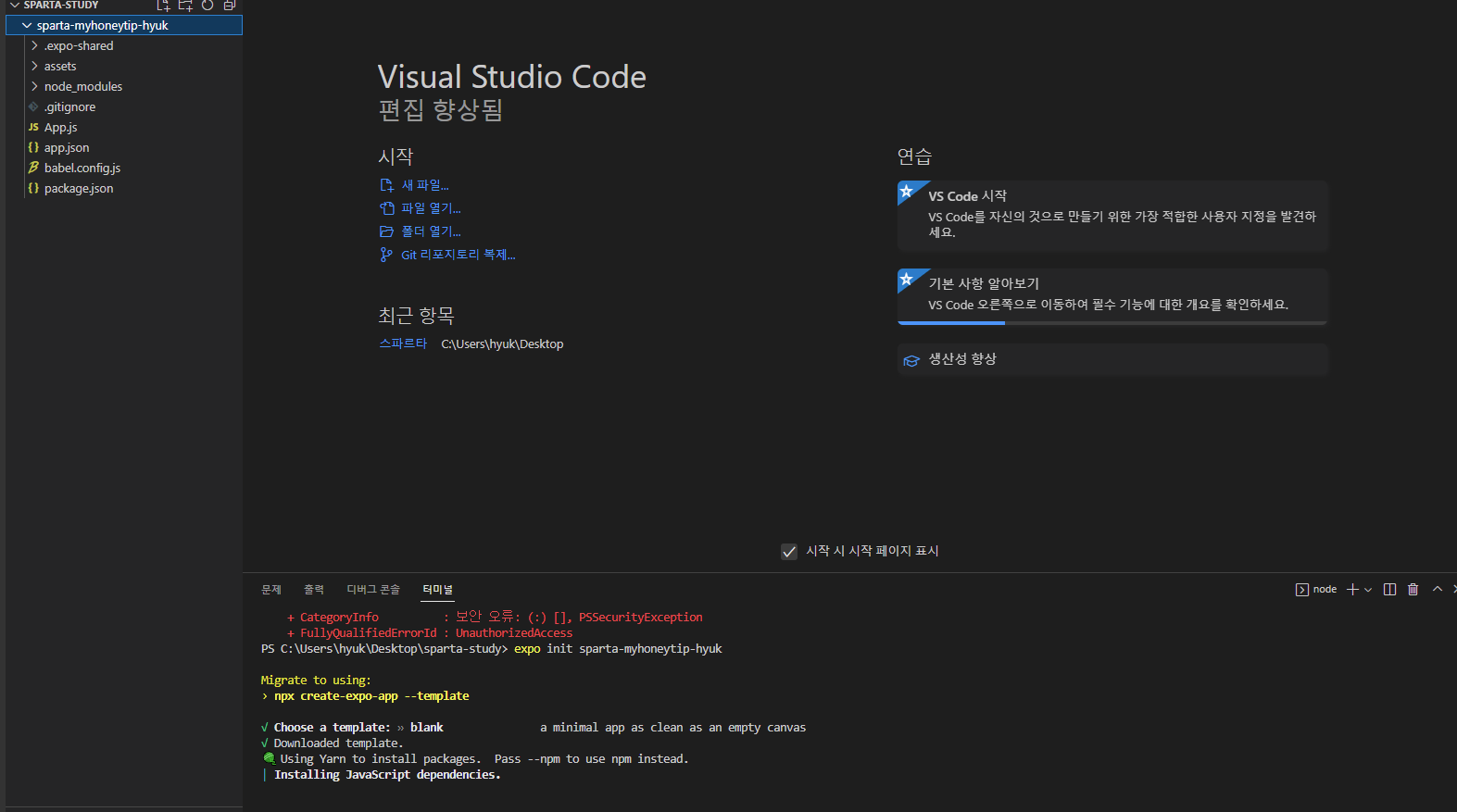This screenshot has width=1457, height=812.
Task: Create new terminal with plus icon
Action: pyautogui.click(x=1352, y=590)
